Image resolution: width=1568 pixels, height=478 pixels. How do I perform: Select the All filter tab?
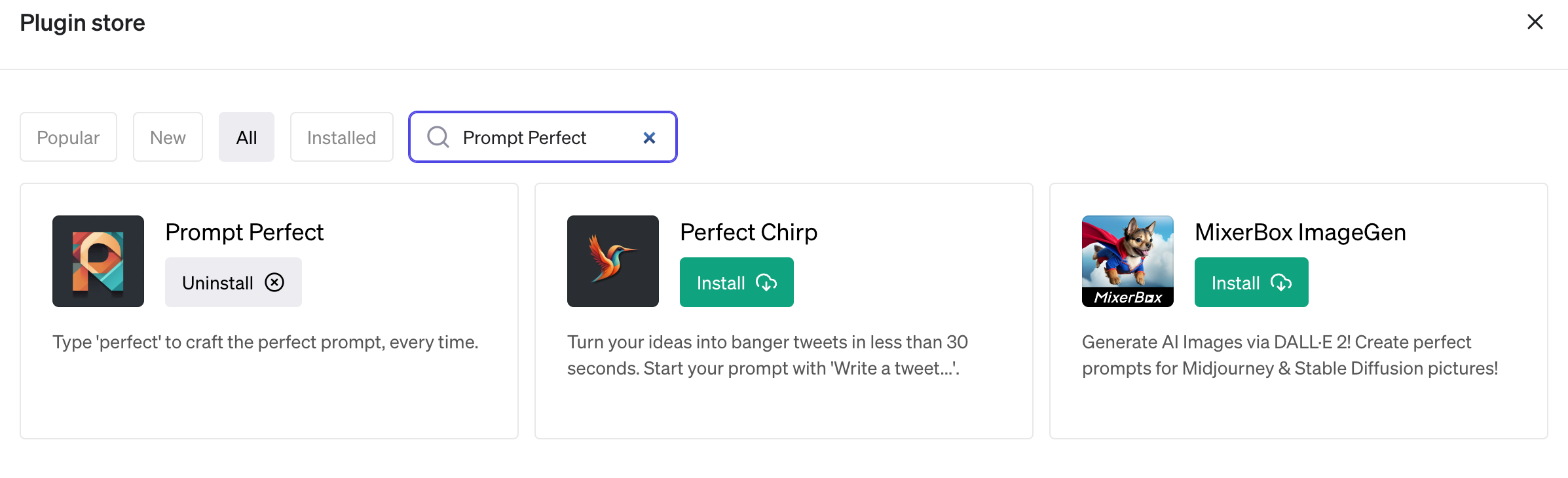[x=246, y=137]
